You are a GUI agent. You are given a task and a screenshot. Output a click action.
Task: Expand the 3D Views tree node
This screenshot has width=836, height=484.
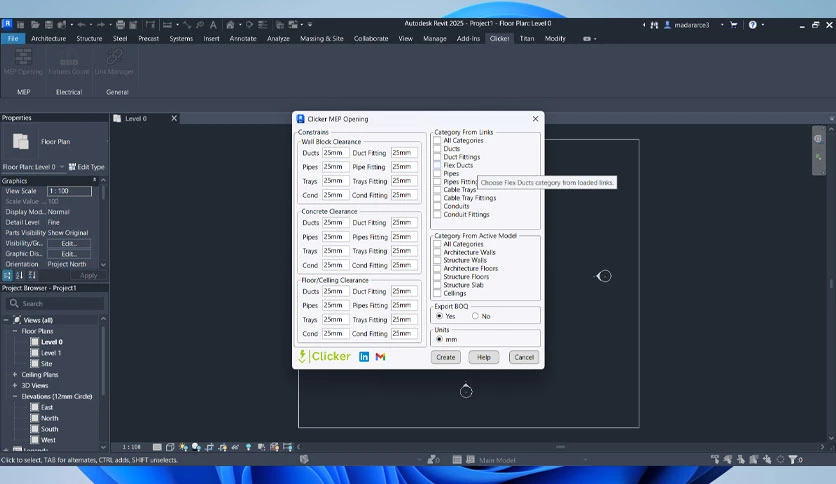pyautogui.click(x=15, y=385)
